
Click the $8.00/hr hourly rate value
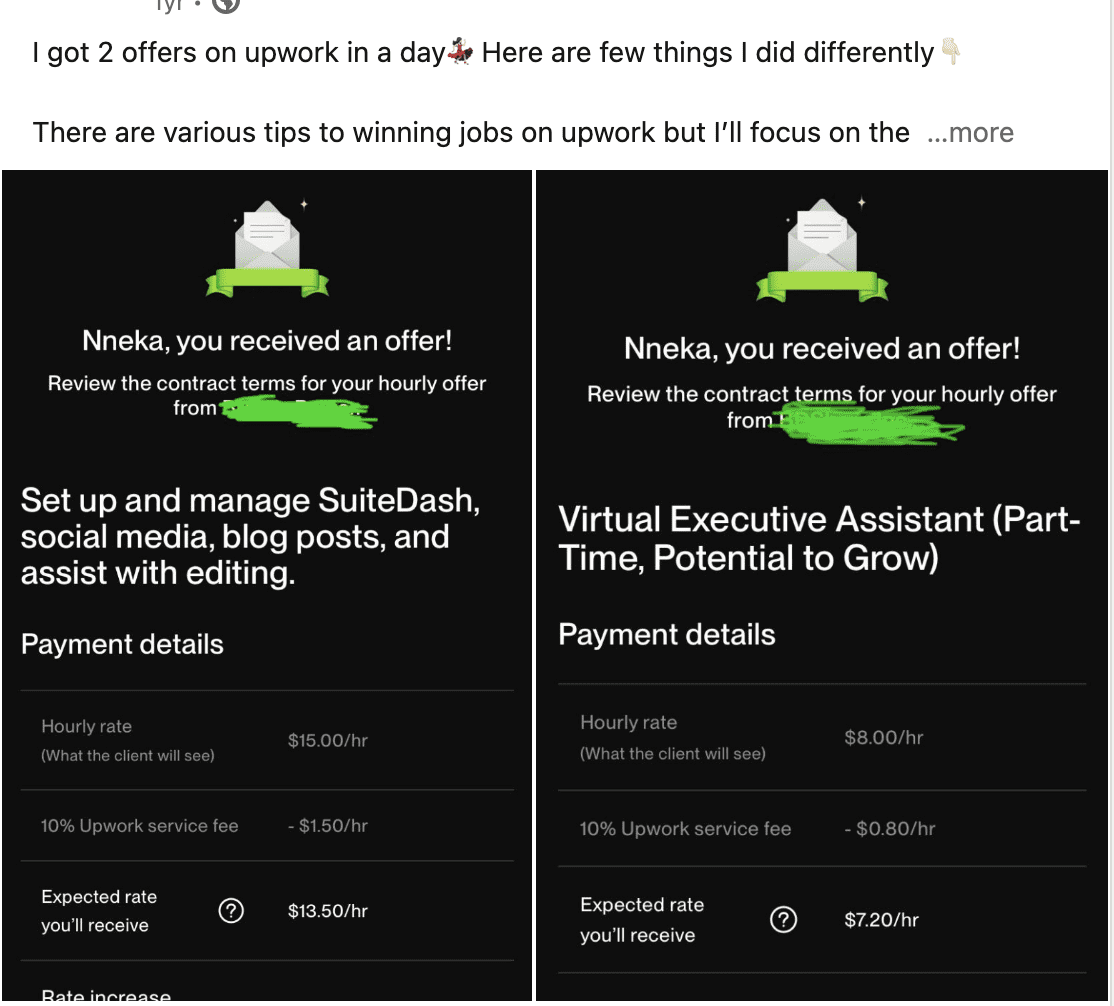tap(883, 738)
